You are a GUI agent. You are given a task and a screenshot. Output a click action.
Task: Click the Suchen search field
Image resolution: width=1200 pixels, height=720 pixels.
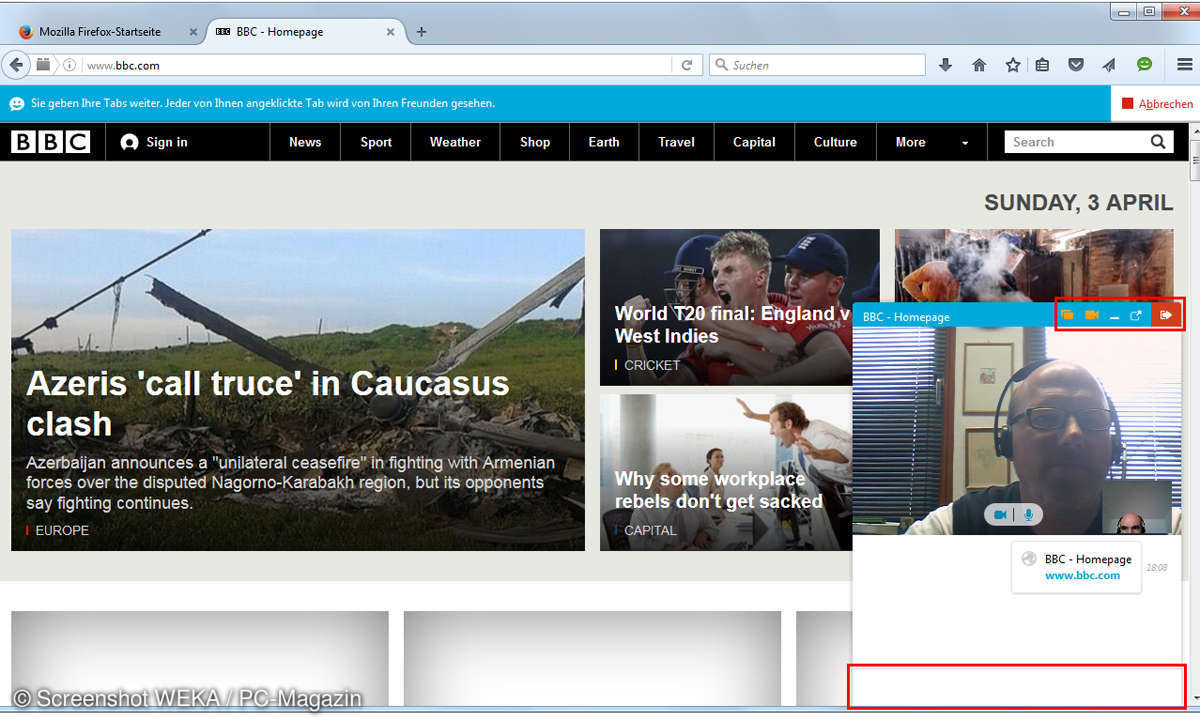click(818, 65)
